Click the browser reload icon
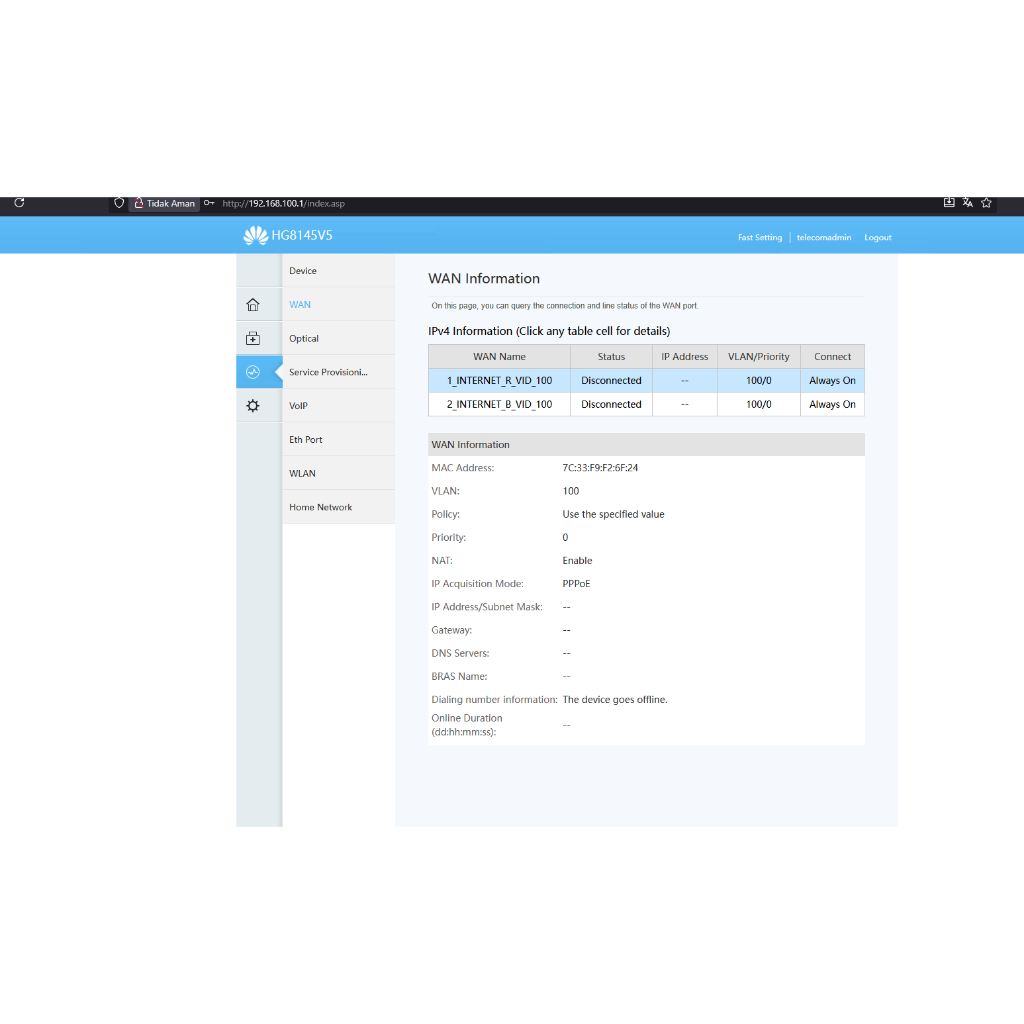Screen dimensions: 1024x1024 pos(19,203)
